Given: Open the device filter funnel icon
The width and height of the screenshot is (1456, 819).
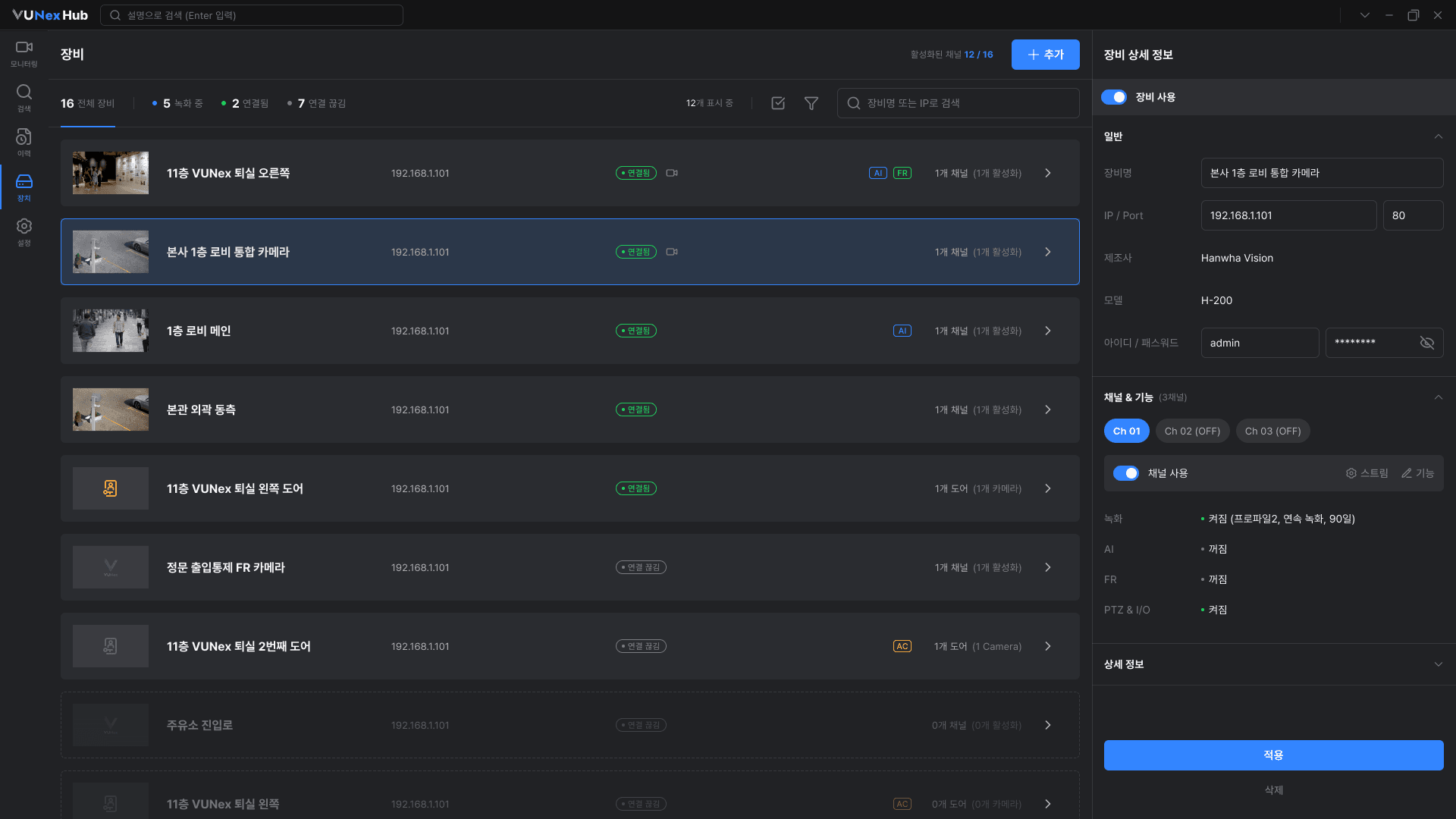Looking at the screenshot, I should point(811,103).
